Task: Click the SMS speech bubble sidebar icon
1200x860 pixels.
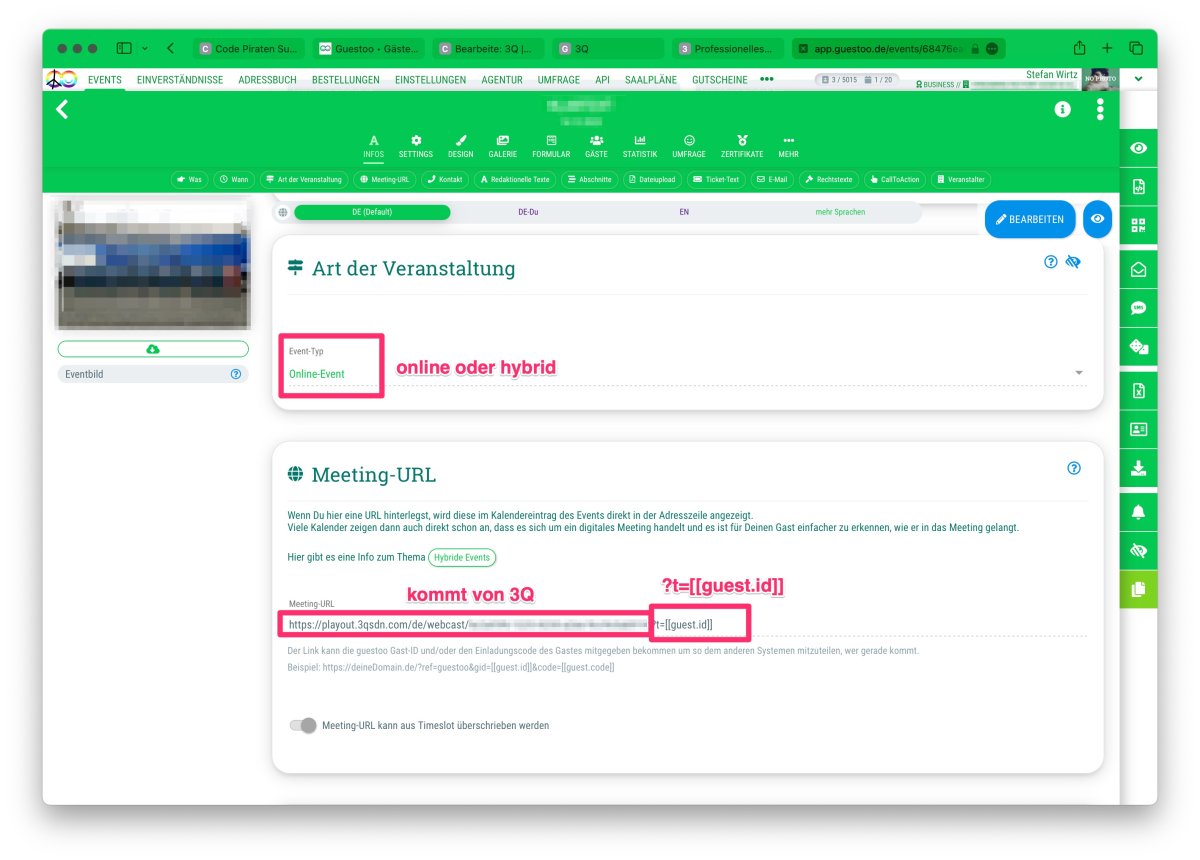Action: (1138, 308)
